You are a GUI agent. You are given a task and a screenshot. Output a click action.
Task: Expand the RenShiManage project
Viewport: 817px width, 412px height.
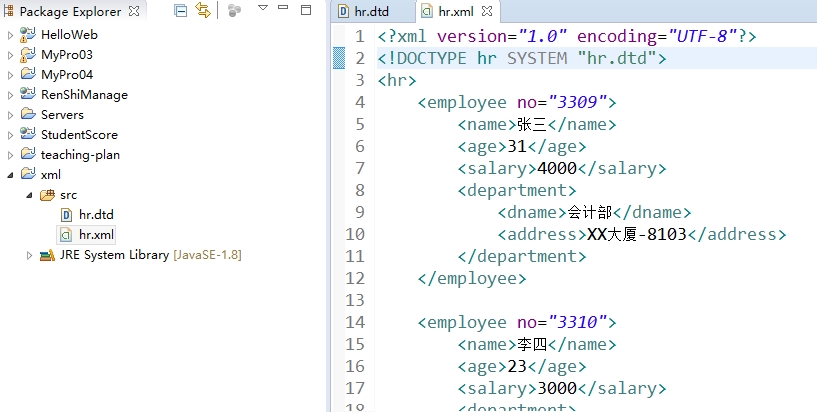click(x=10, y=95)
